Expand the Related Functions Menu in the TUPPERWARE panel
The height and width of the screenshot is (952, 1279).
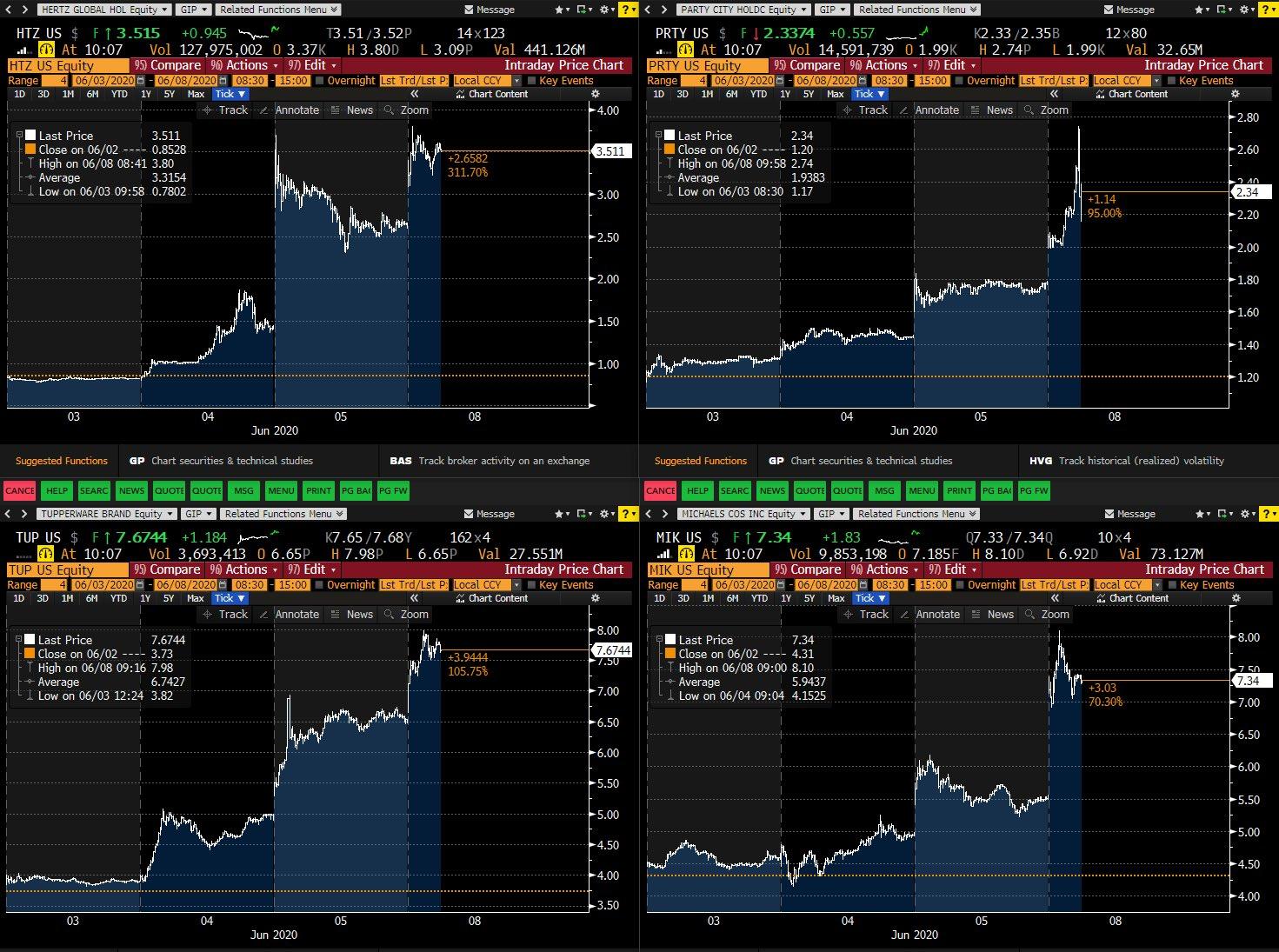tap(282, 514)
